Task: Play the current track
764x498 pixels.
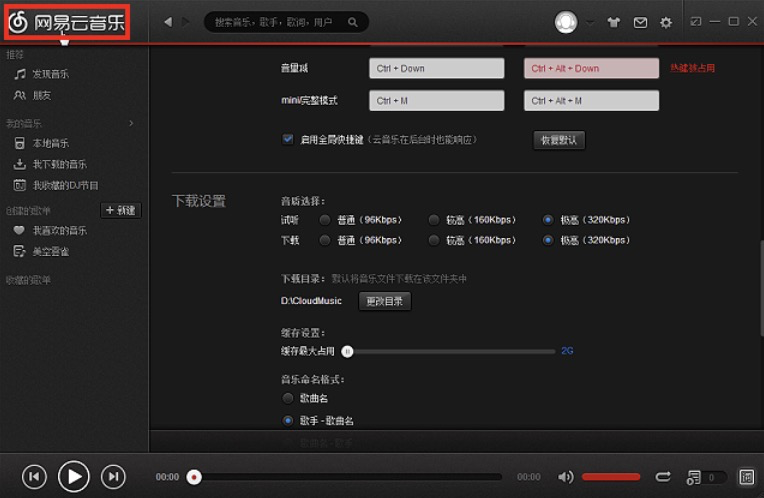Action: pyautogui.click(x=74, y=476)
